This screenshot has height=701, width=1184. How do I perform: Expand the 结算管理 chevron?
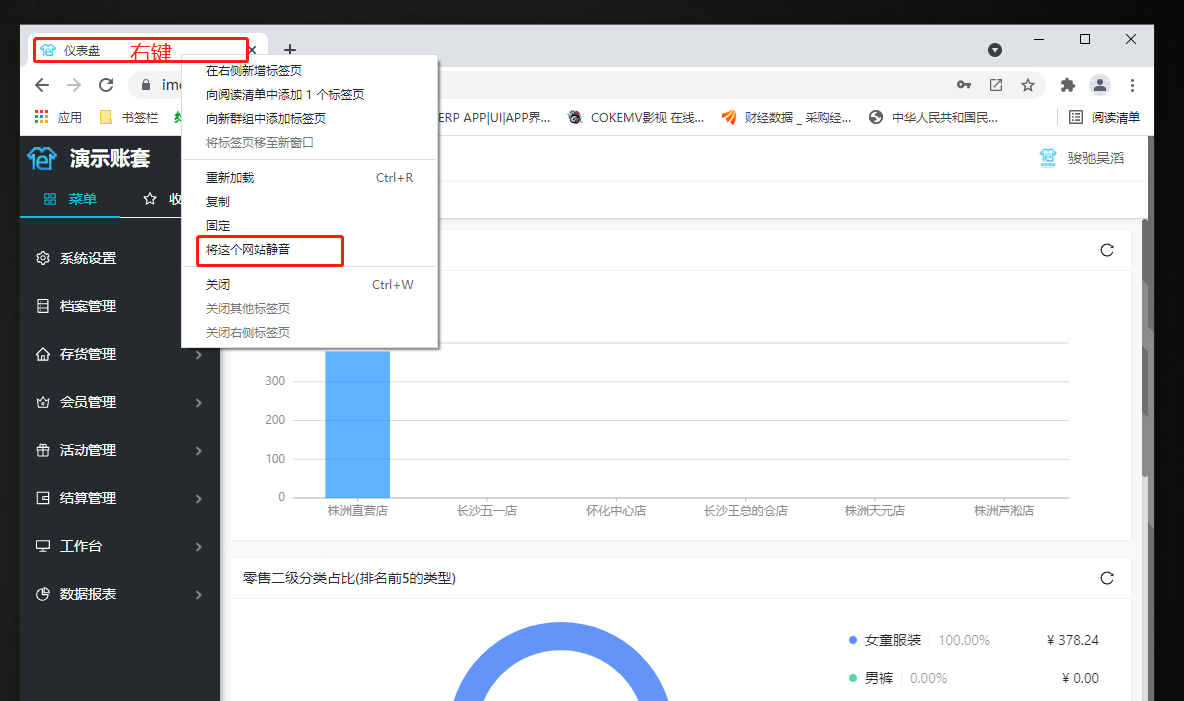pos(199,499)
